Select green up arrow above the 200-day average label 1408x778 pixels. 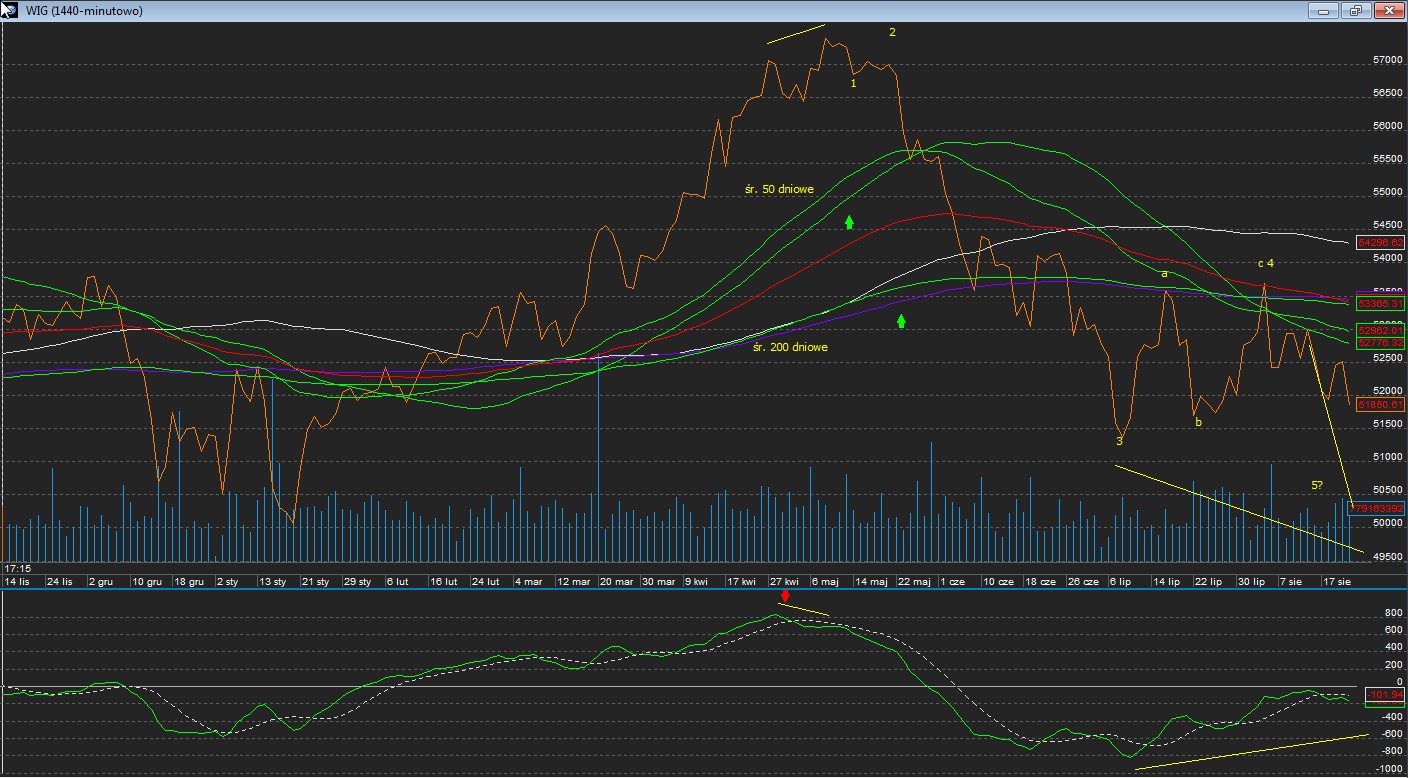tap(901, 321)
